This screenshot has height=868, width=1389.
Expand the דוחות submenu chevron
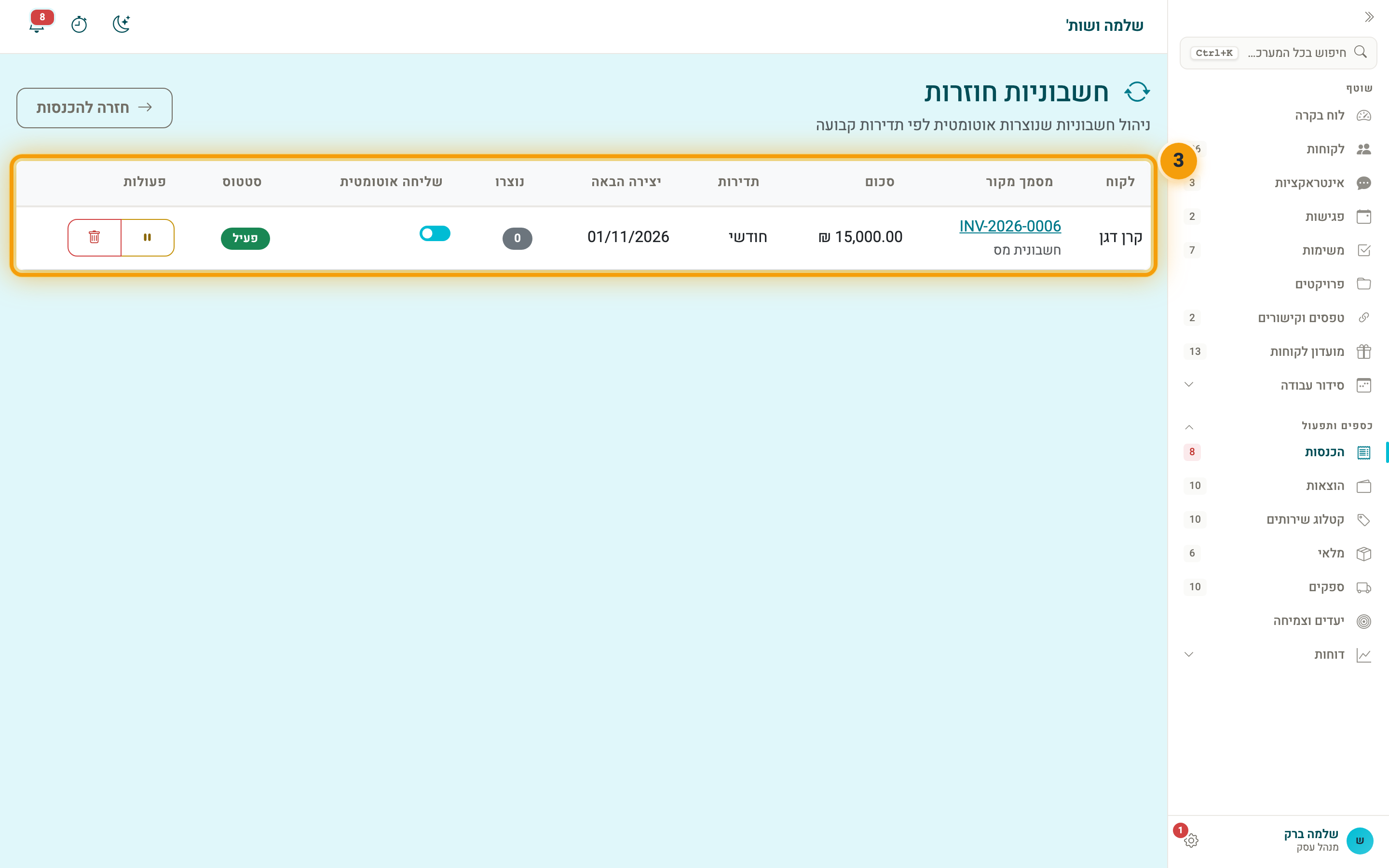pyautogui.click(x=1189, y=654)
